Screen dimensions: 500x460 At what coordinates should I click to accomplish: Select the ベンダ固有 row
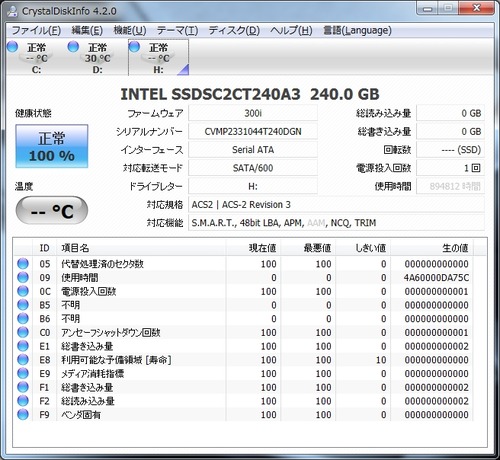tap(243, 415)
